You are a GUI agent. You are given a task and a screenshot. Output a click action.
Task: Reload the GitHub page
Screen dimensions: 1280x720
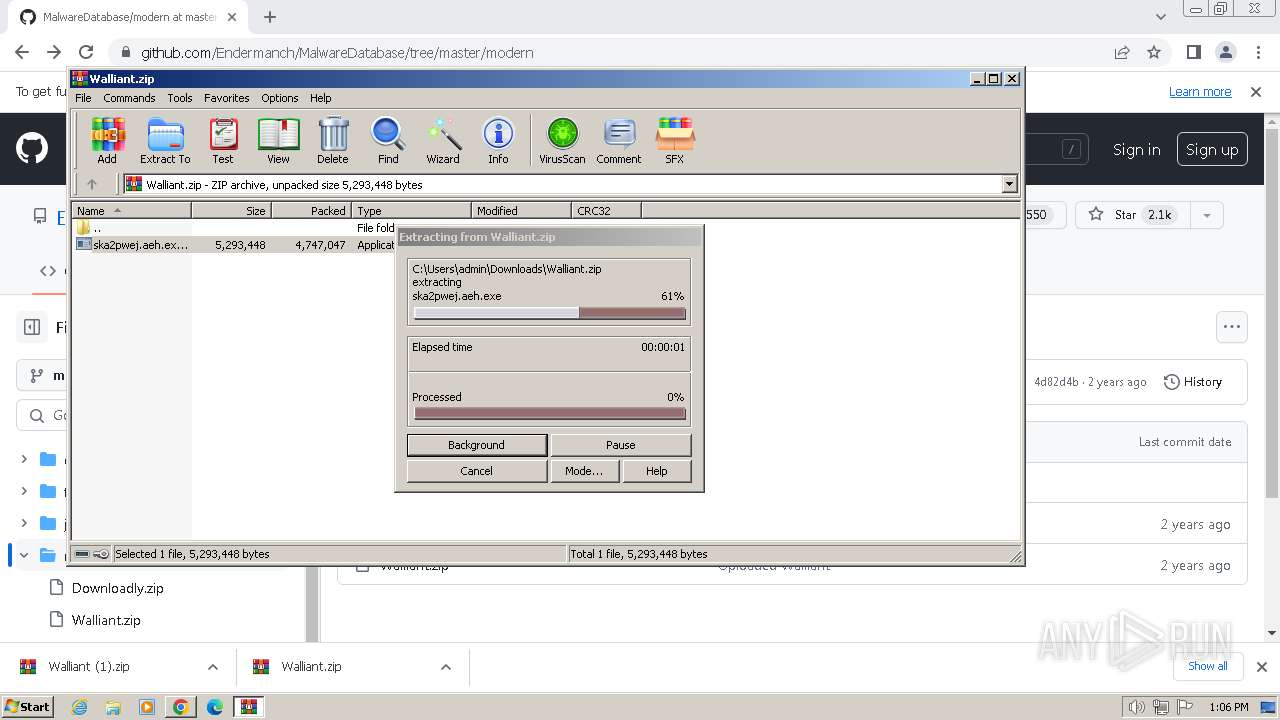[x=86, y=52]
